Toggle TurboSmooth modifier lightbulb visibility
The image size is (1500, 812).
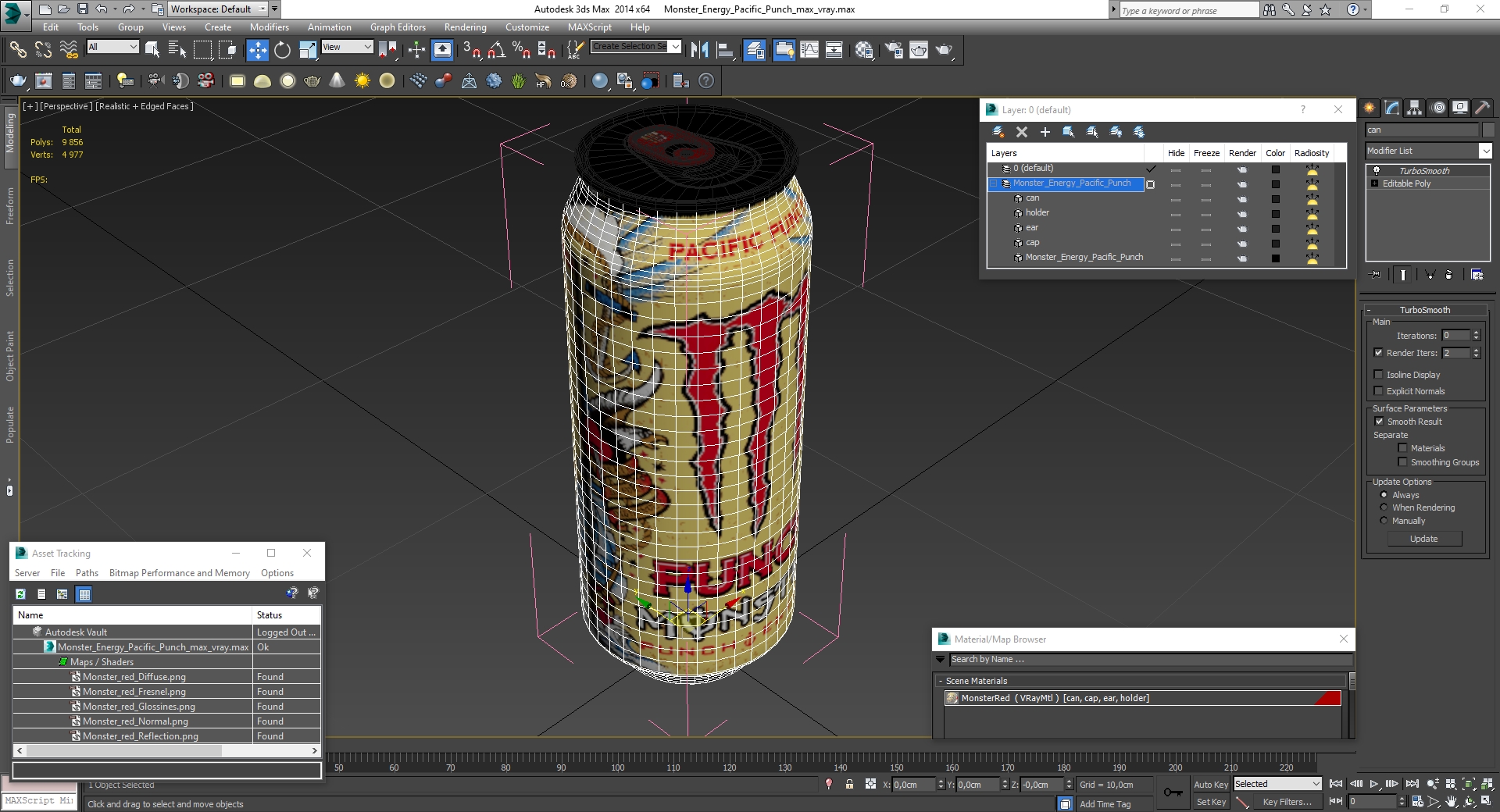point(1377,170)
